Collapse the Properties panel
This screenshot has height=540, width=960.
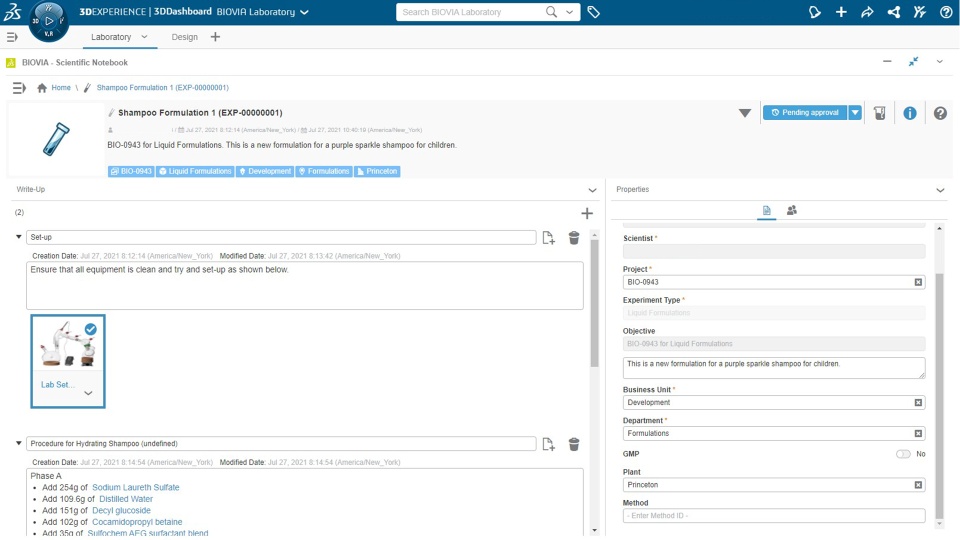(x=940, y=190)
